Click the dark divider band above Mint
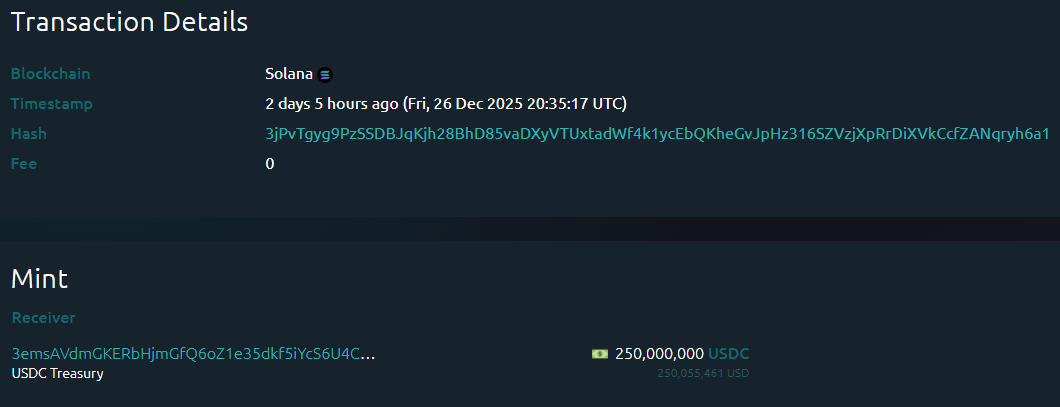This screenshot has height=407, width=1060. pyautogui.click(x=530, y=229)
